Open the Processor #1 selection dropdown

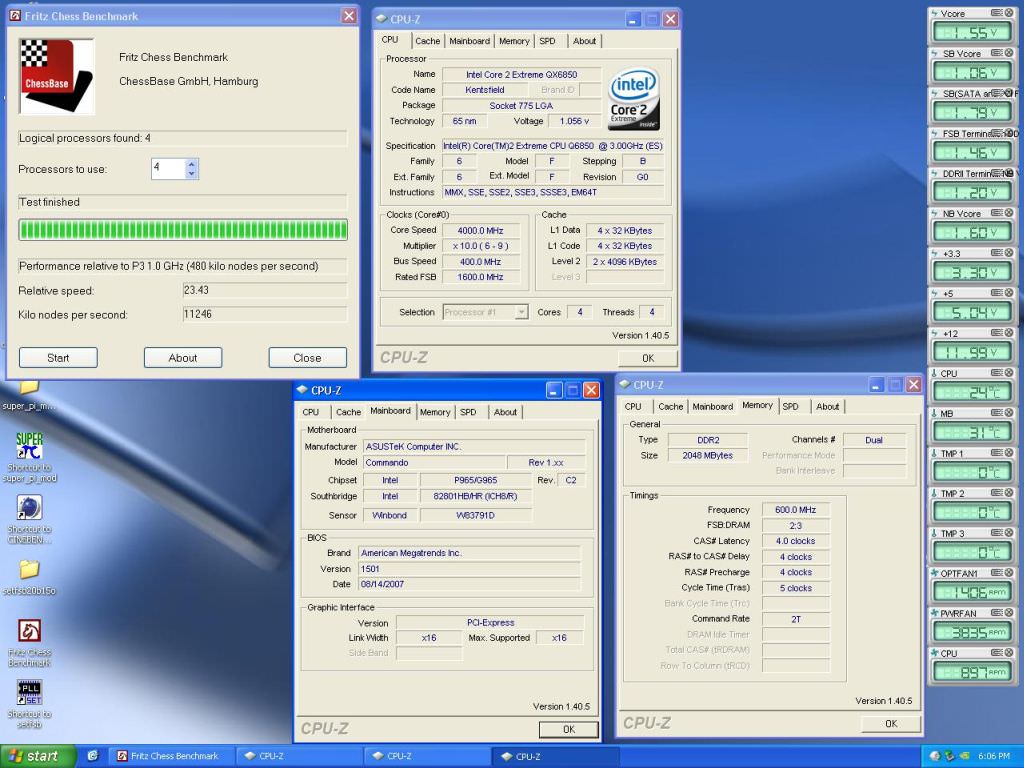[521, 312]
